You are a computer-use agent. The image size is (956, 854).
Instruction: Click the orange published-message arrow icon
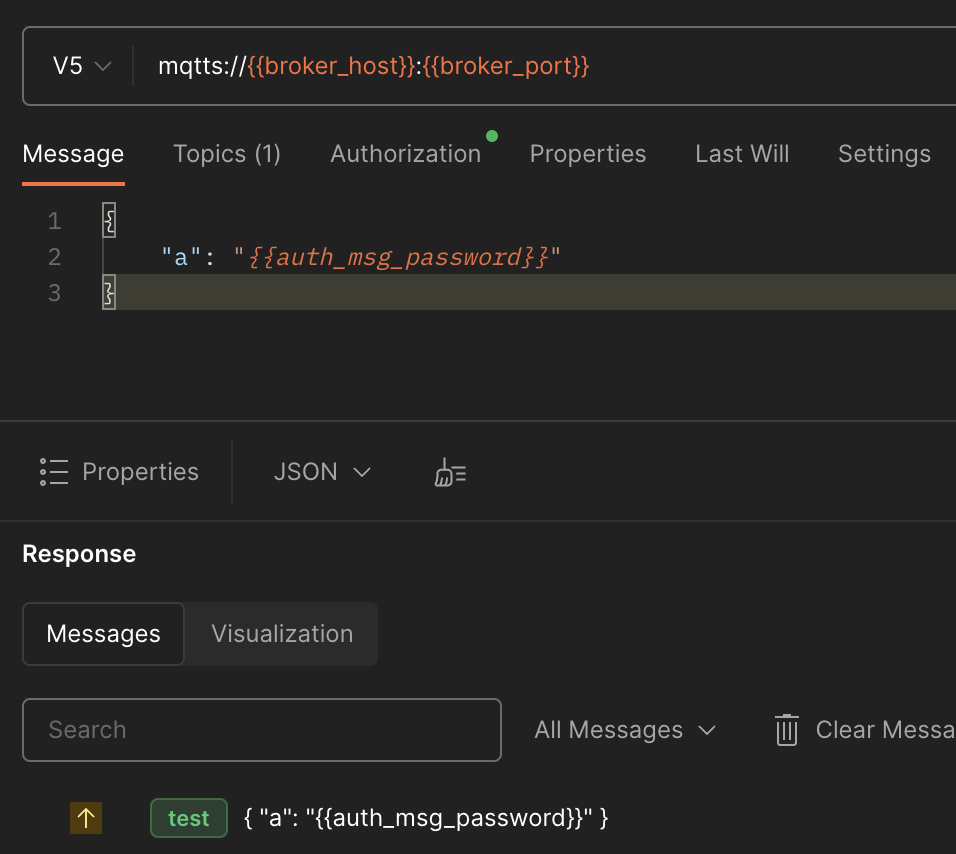click(86, 817)
